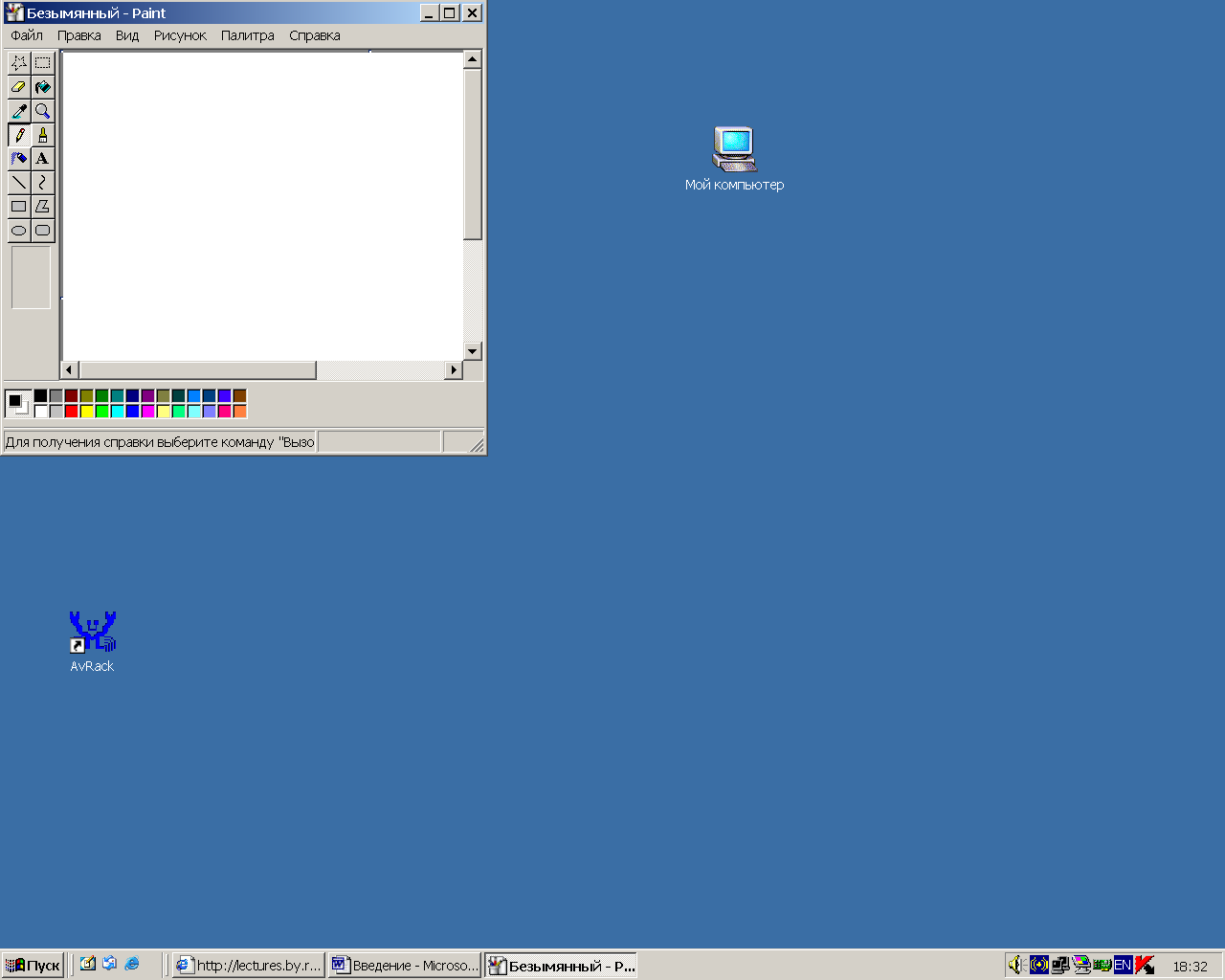1225x980 pixels.
Task: Click the horizontal scrollbar right arrow
Action: 455,370
